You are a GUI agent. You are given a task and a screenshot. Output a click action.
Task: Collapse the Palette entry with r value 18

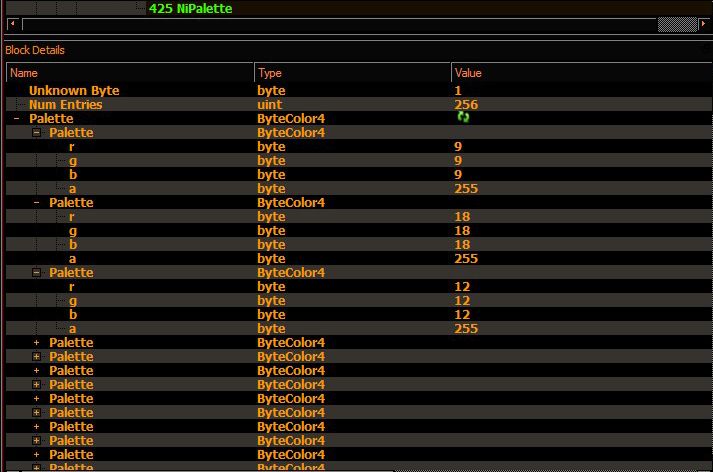pos(37,203)
